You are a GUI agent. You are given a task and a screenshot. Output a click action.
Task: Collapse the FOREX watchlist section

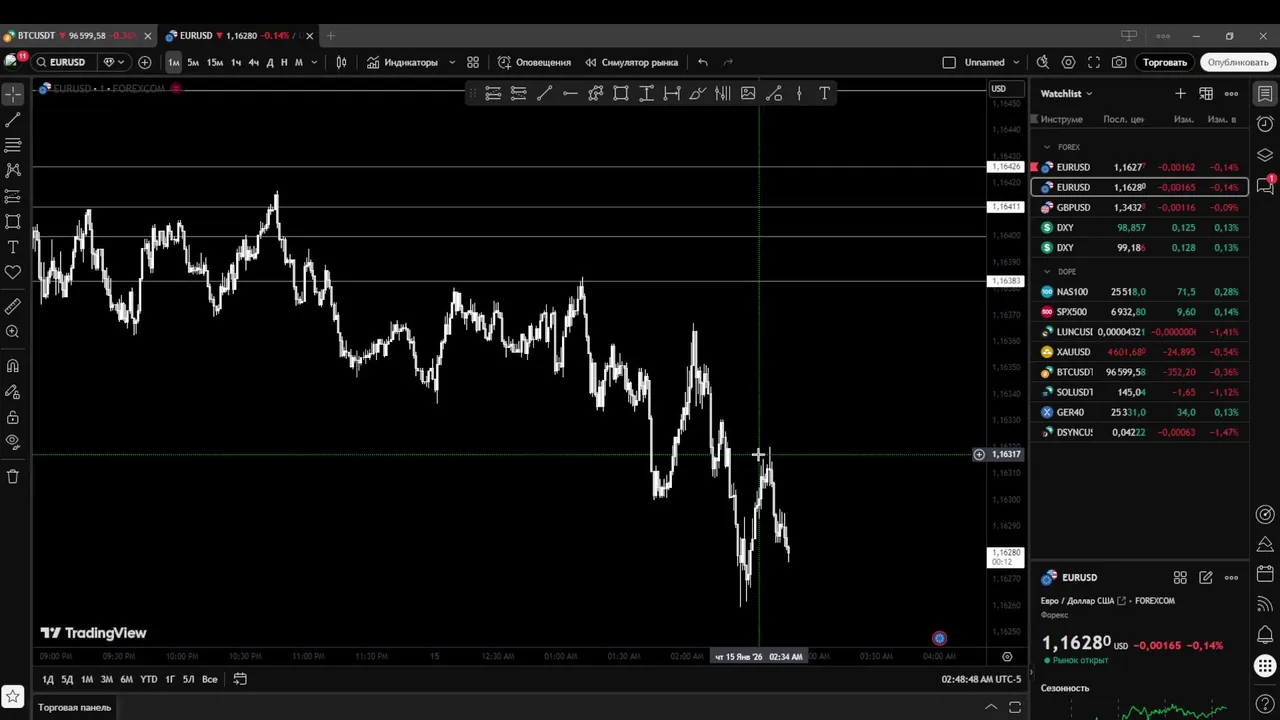1047,147
